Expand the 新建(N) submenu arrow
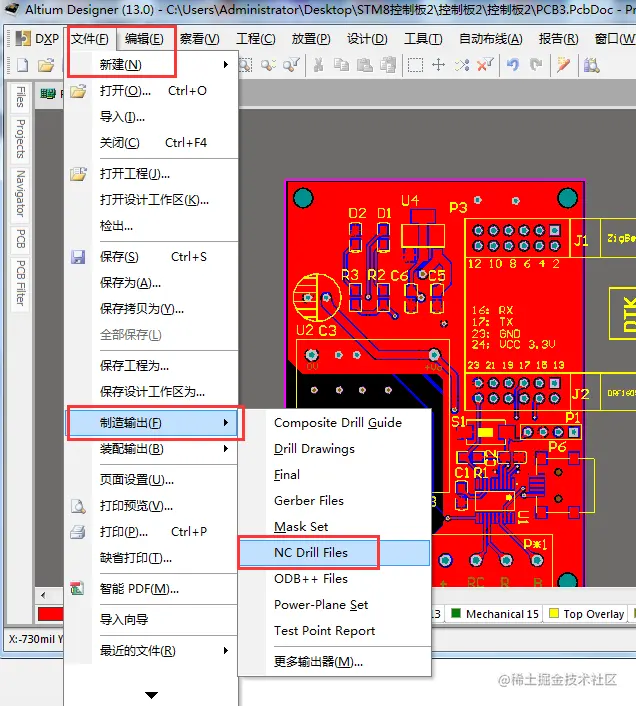 [226, 65]
